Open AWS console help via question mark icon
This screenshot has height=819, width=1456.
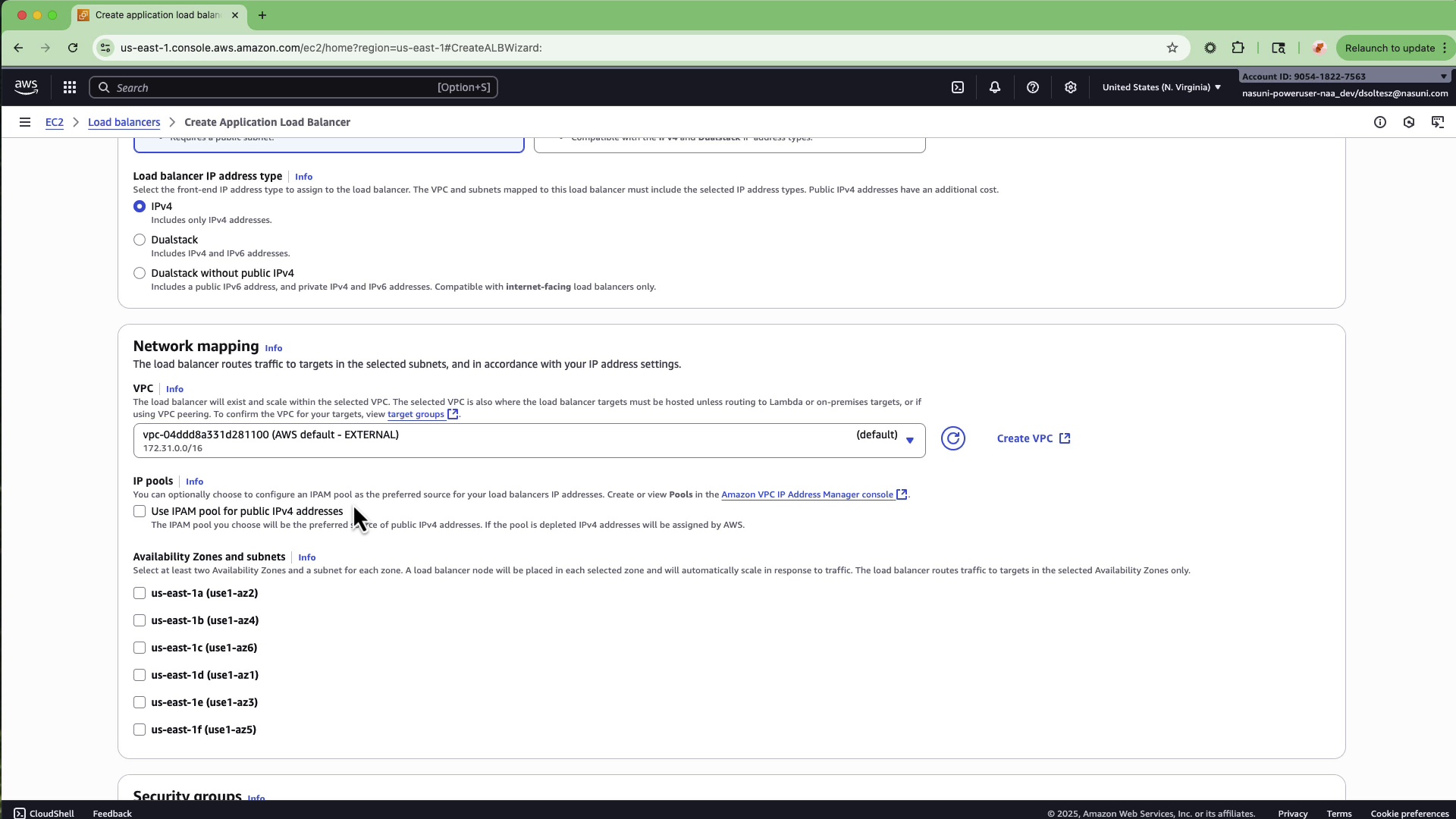tap(1033, 87)
